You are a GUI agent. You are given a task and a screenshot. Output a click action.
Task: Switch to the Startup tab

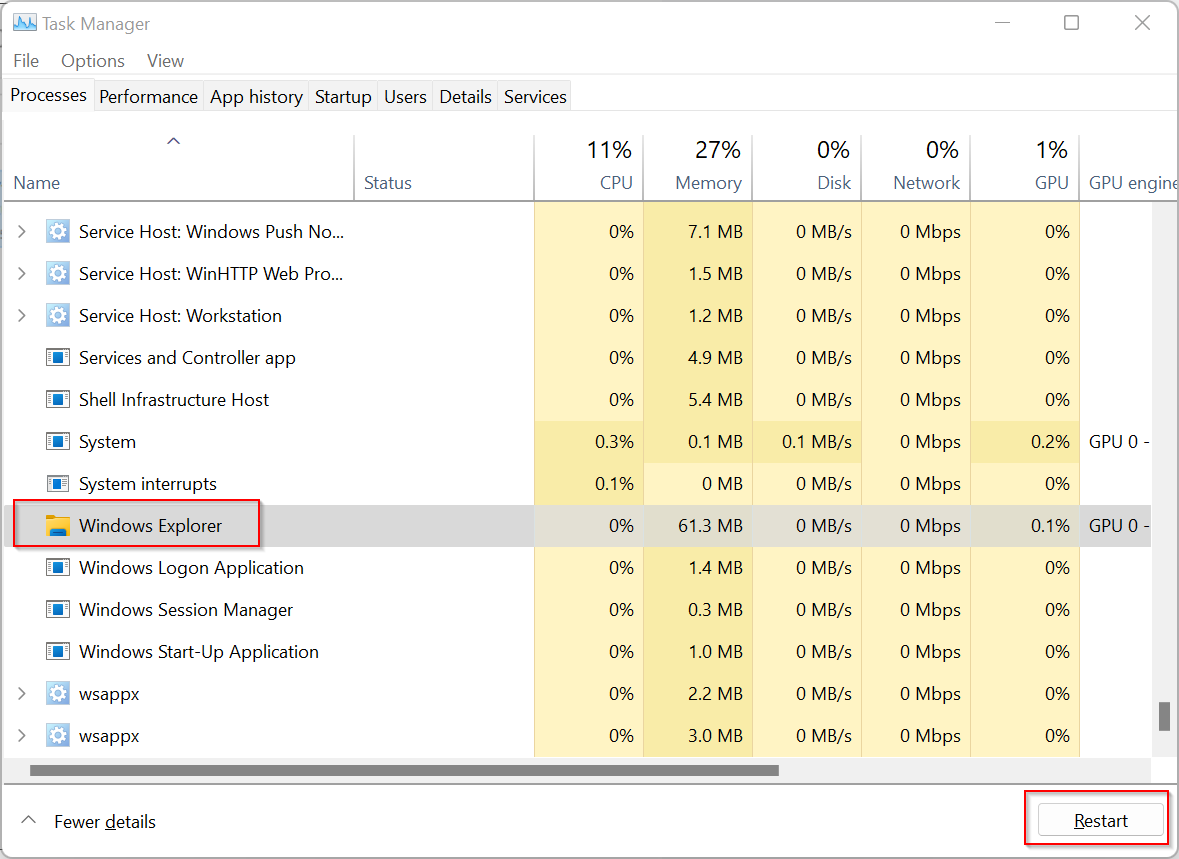coord(343,97)
